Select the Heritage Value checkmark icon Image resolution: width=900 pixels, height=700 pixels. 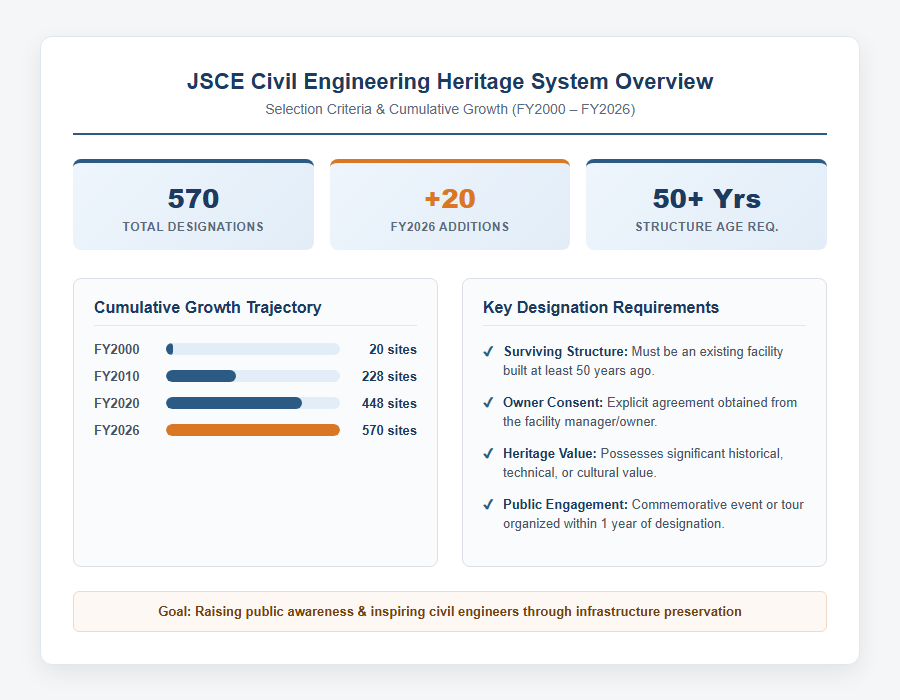488,454
